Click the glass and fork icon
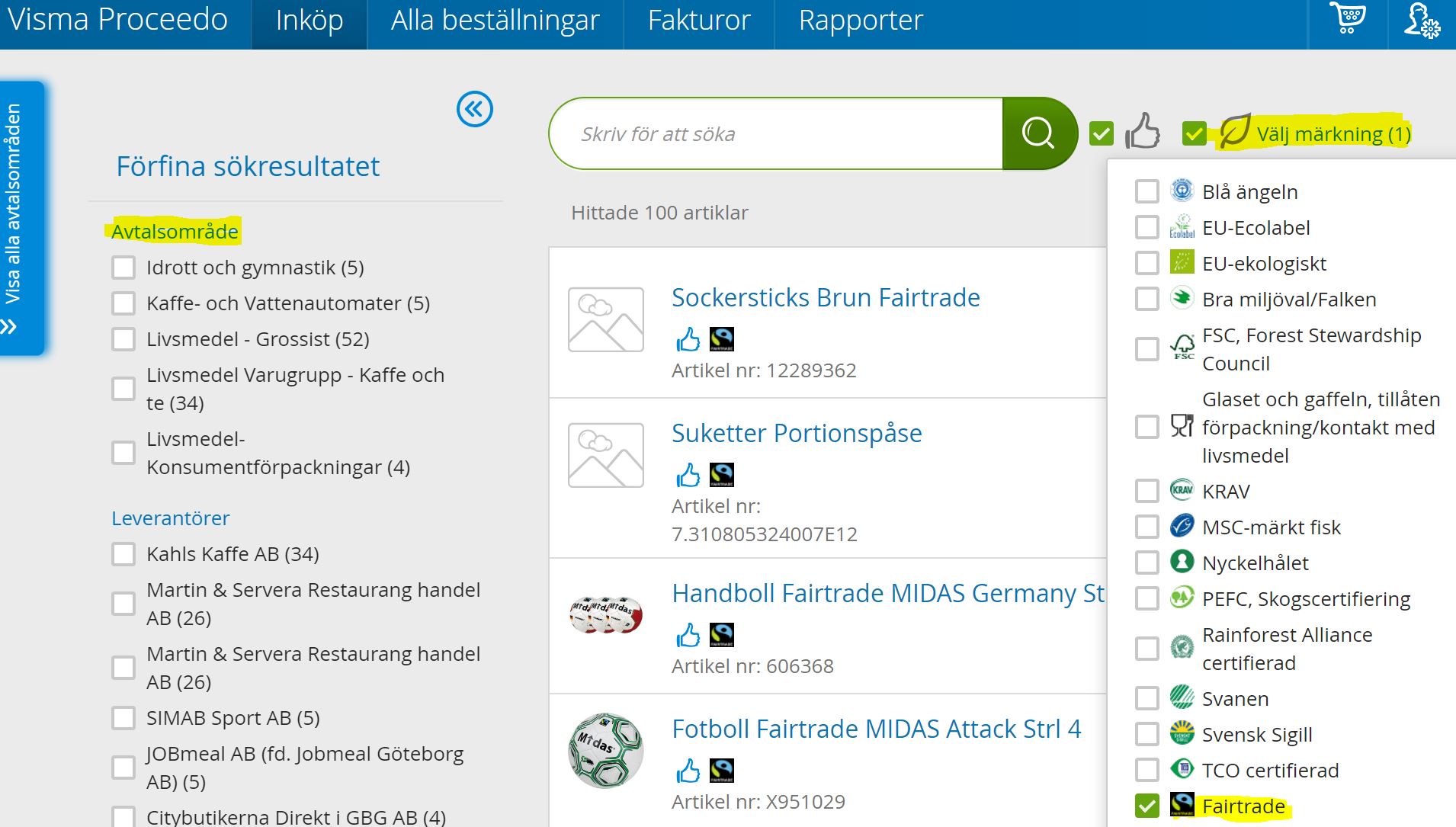 tap(1182, 426)
